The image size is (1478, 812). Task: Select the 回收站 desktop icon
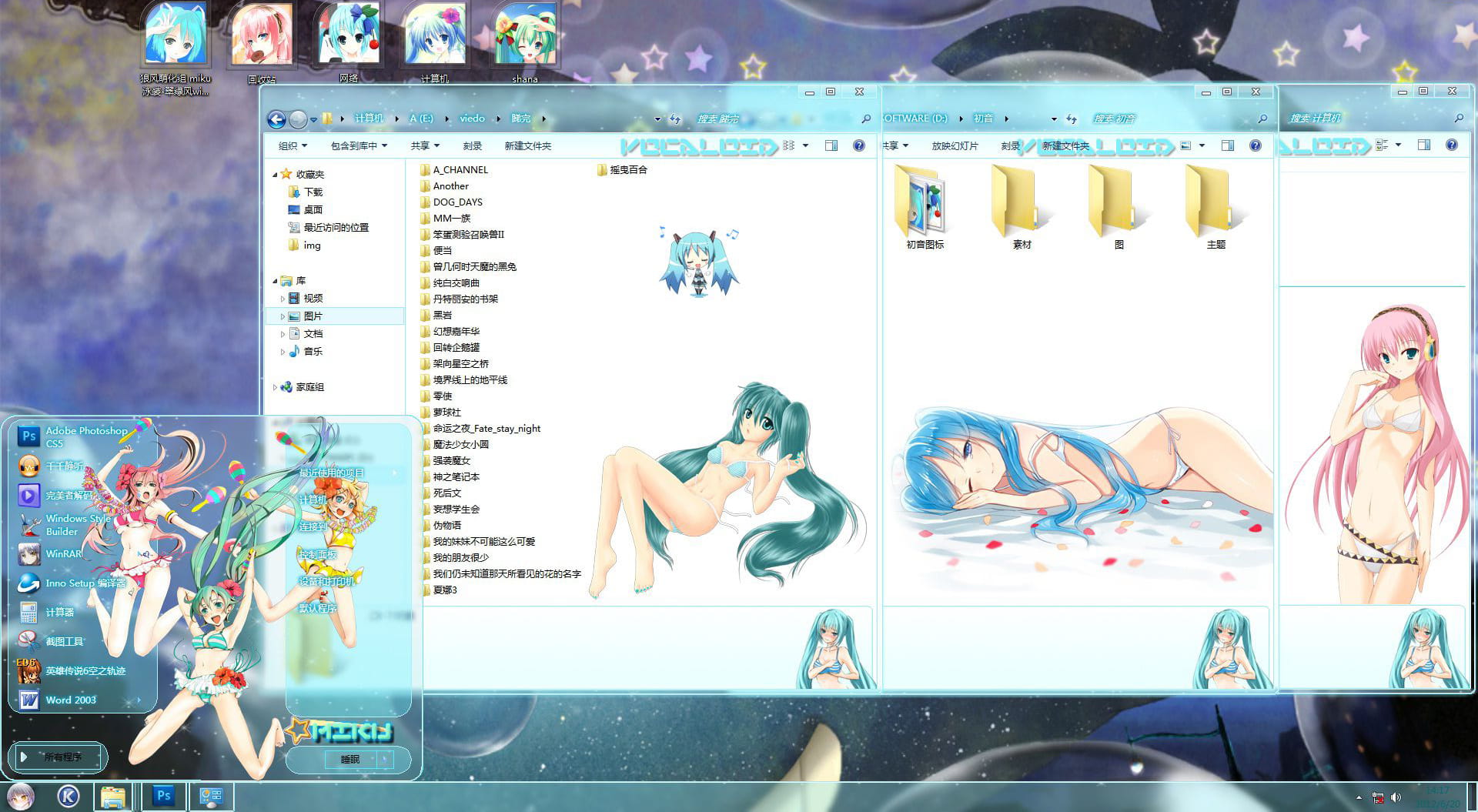tap(262, 35)
